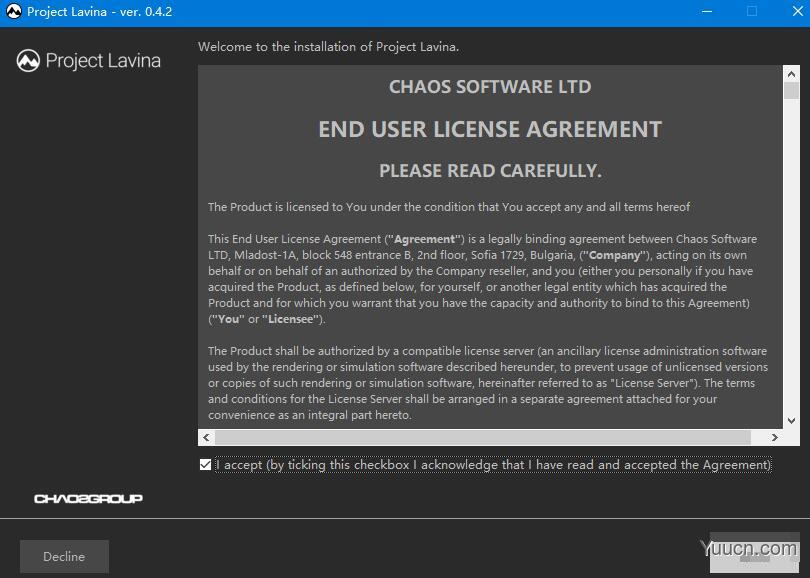The height and width of the screenshot is (578, 810).
Task: Close the Project Lavina installer
Action: click(797, 11)
